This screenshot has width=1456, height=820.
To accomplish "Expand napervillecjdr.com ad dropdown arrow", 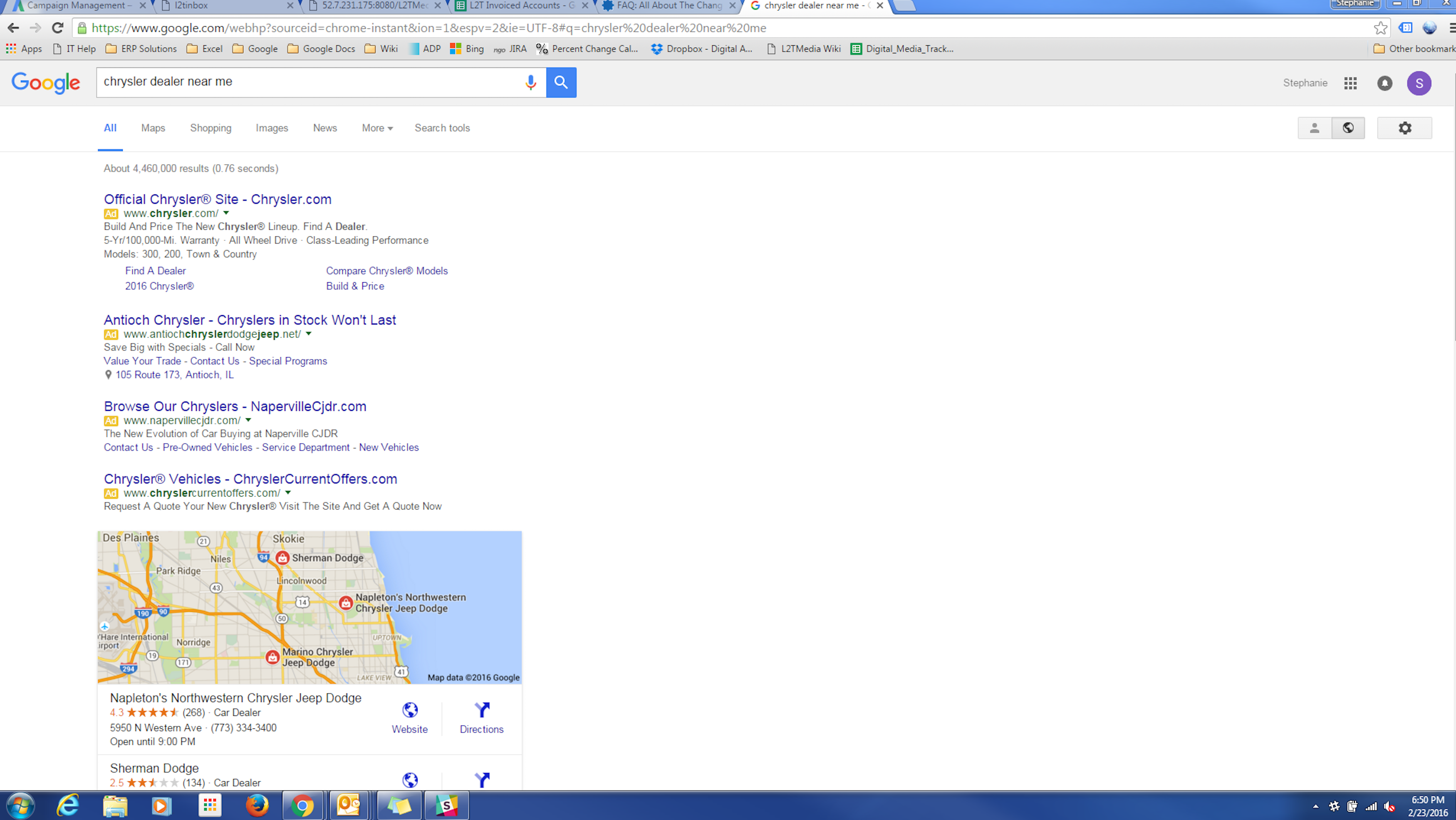I will pos(248,420).
